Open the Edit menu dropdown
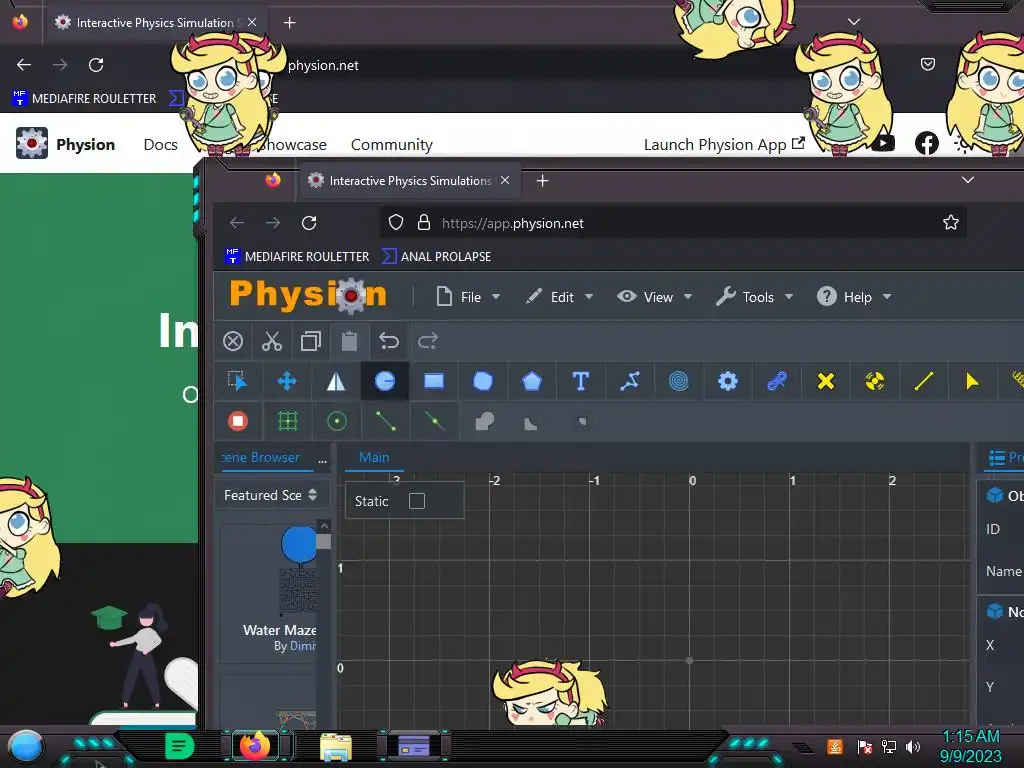 [x=560, y=297]
